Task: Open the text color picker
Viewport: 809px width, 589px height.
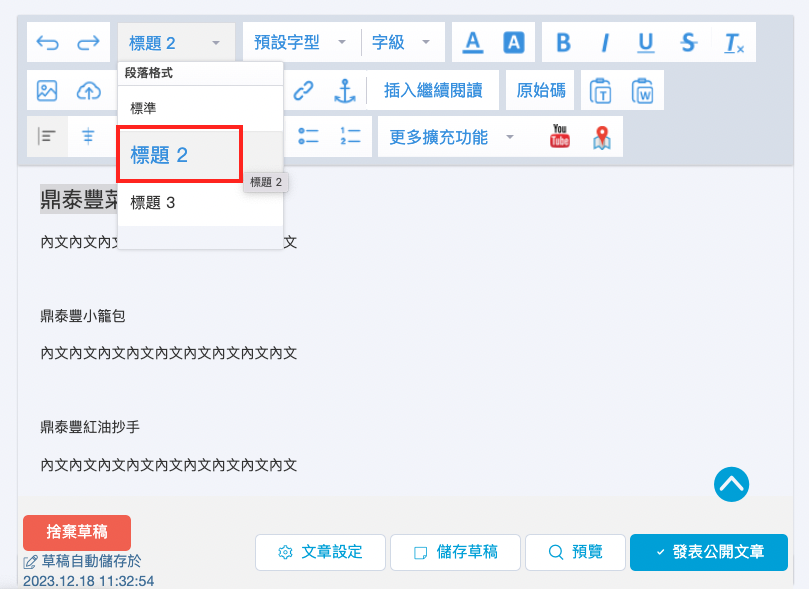Action: point(471,42)
